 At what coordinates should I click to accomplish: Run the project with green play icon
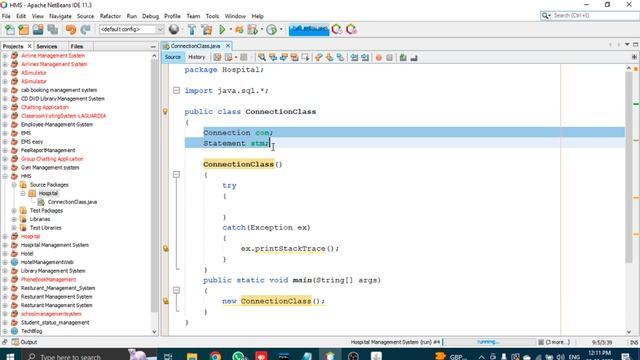click(222, 29)
